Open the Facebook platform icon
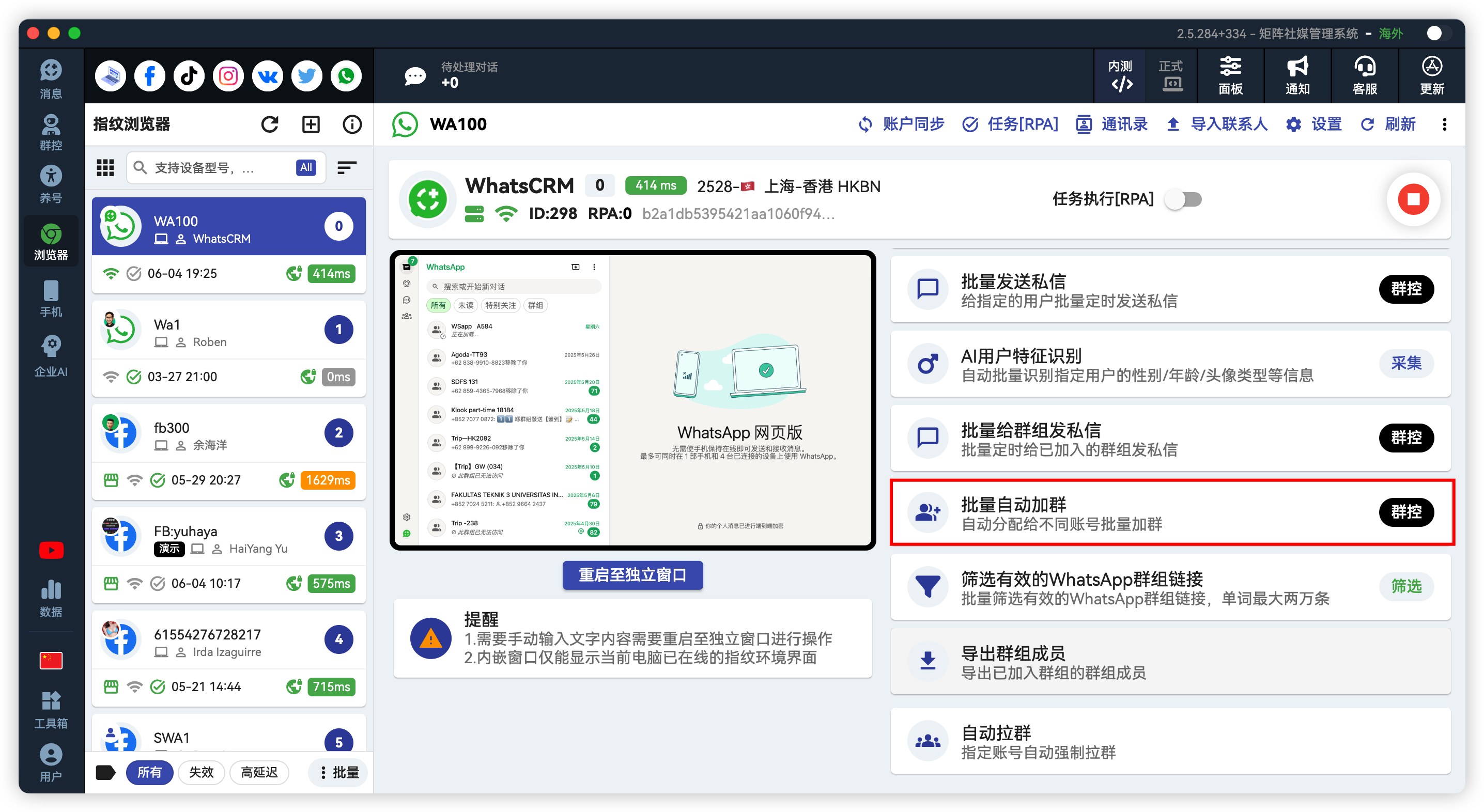This screenshot has height=812, width=1484. pyautogui.click(x=150, y=76)
